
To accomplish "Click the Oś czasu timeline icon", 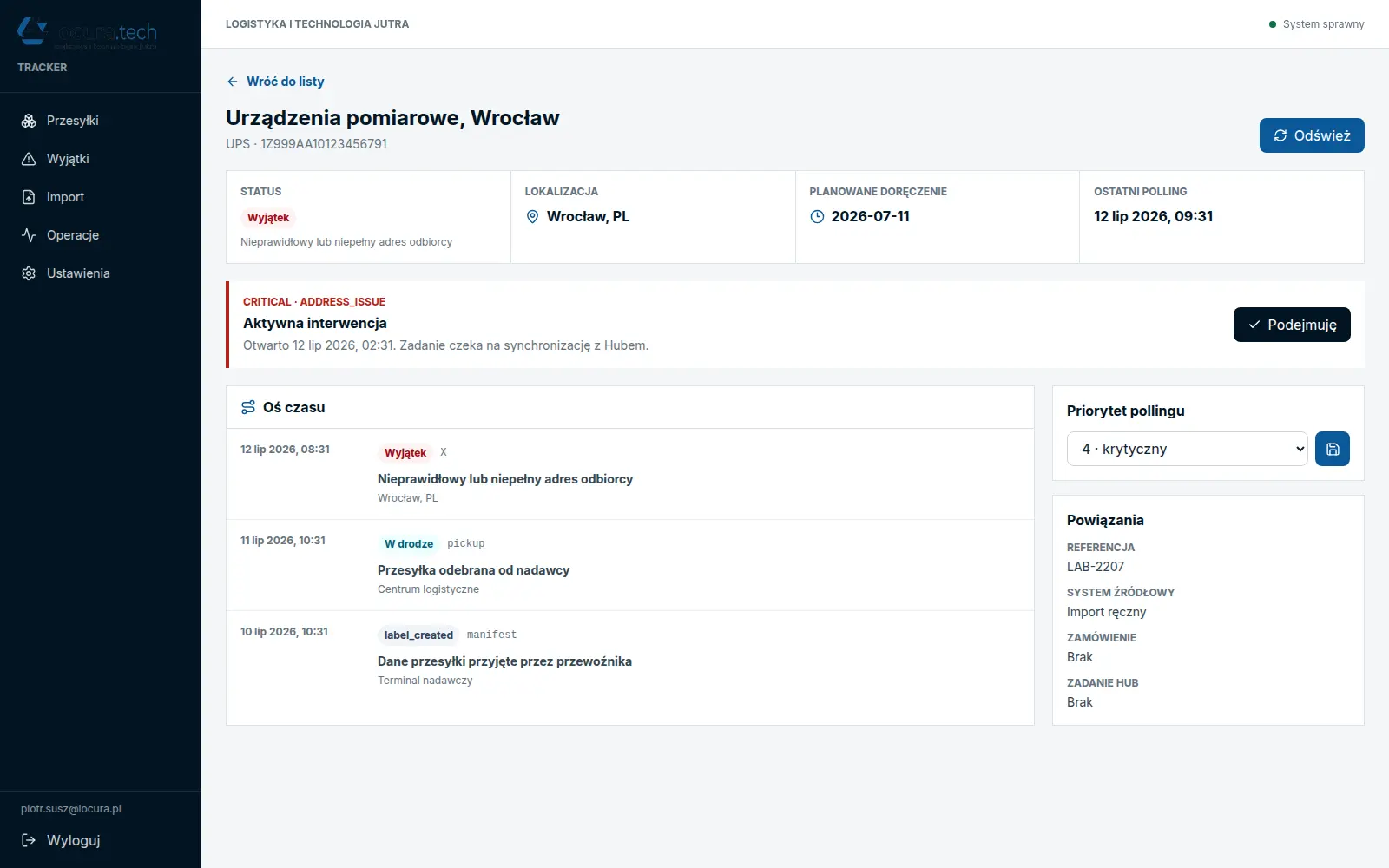I will 248,407.
